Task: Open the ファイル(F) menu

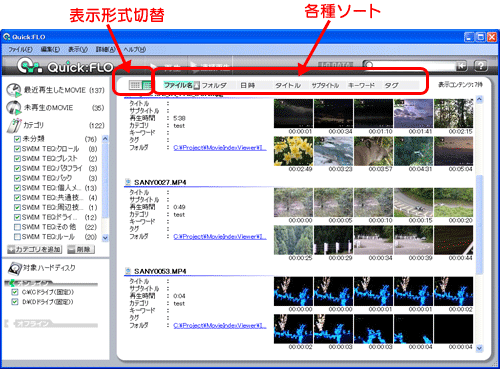Action: (20, 49)
